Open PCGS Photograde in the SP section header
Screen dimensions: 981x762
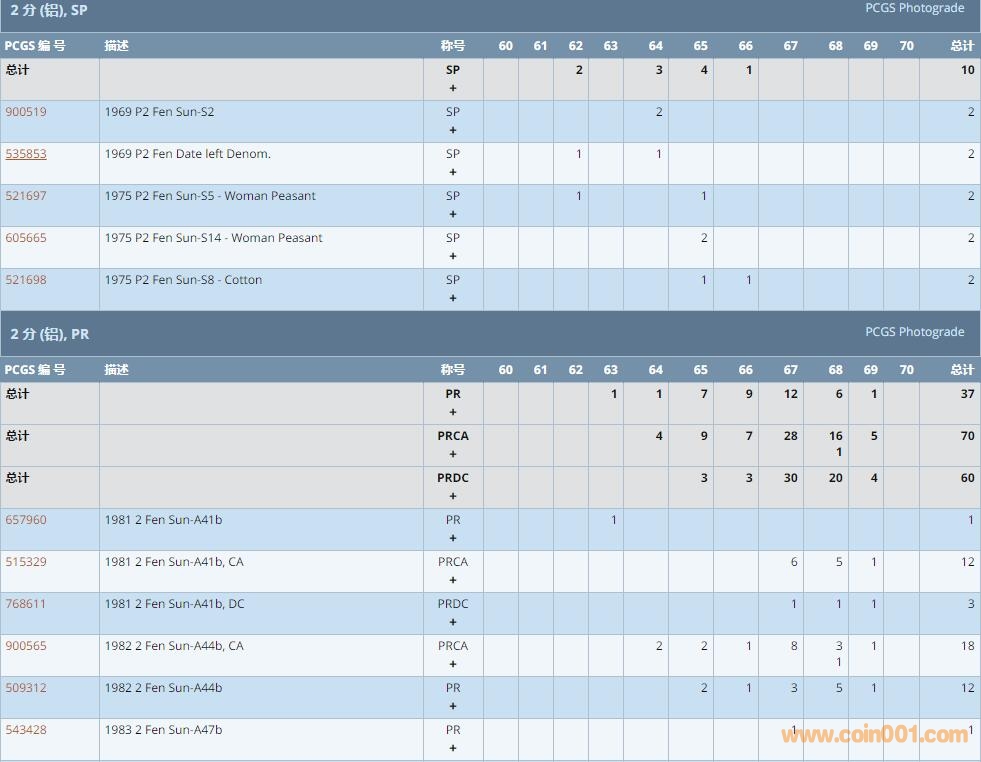click(x=914, y=8)
